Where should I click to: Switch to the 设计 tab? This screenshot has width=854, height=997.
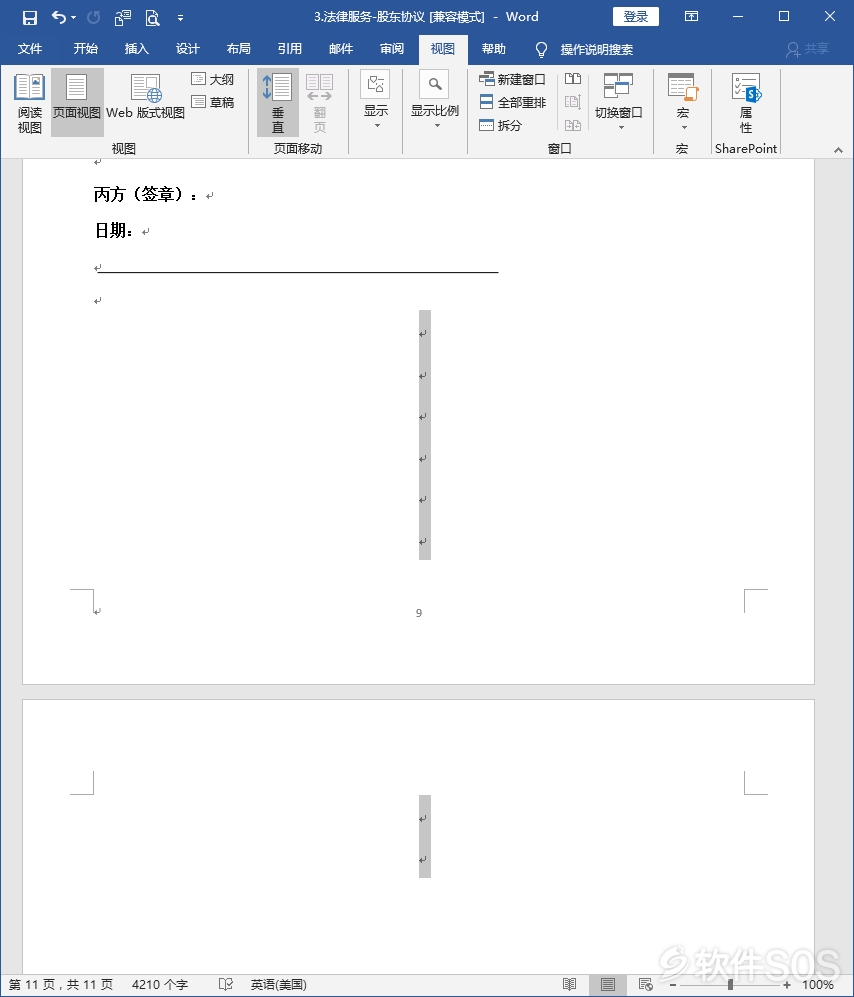pyautogui.click(x=188, y=49)
